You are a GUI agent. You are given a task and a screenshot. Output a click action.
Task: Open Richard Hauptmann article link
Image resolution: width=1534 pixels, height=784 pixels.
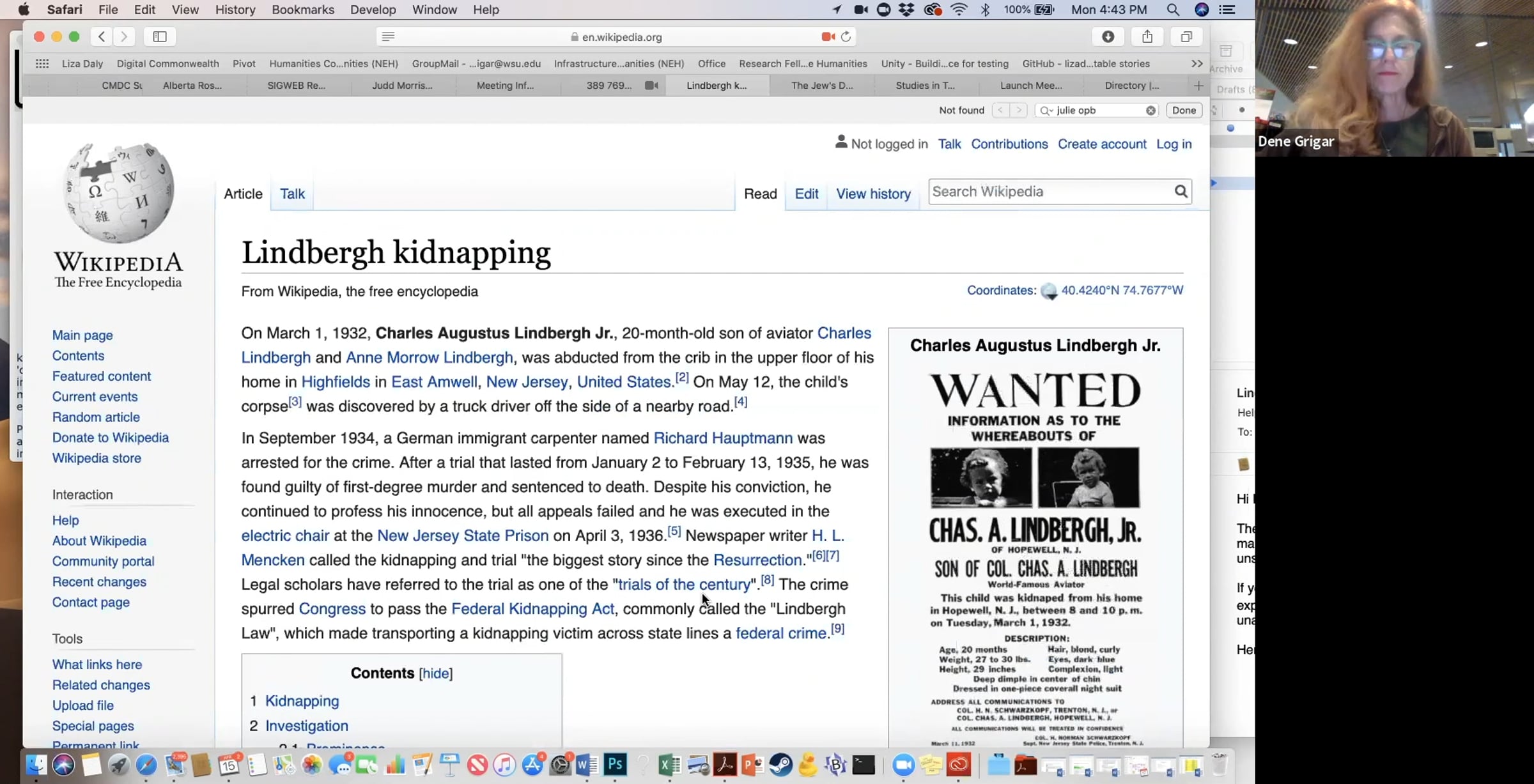coord(722,438)
